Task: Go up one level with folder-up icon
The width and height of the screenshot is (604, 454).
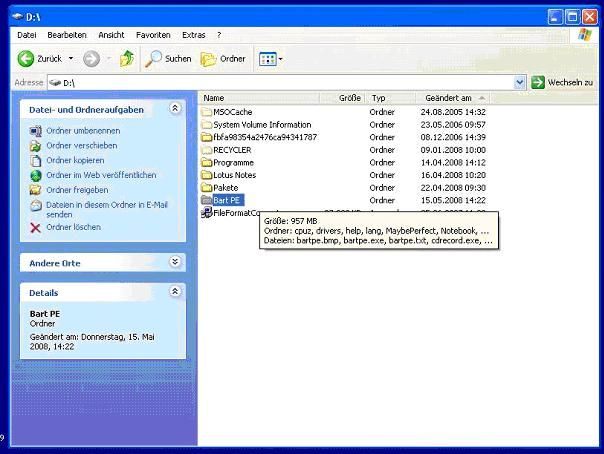Action: (127, 59)
